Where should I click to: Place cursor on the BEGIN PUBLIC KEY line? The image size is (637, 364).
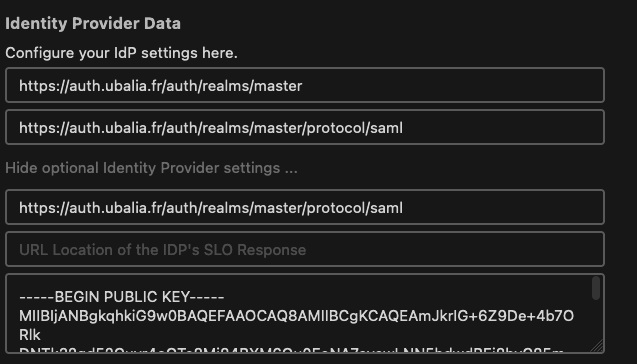coord(121,297)
